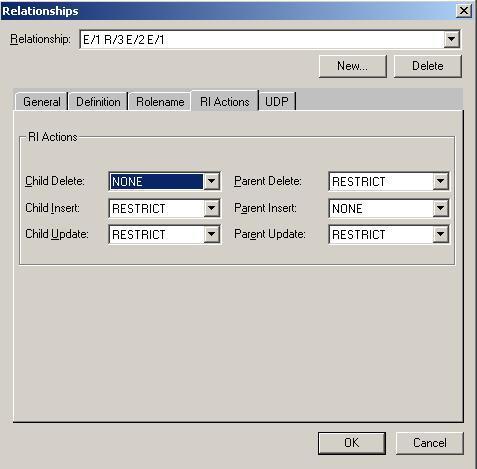Click the New... button
The width and height of the screenshot is (477, 469).
(x=353, y=66)
